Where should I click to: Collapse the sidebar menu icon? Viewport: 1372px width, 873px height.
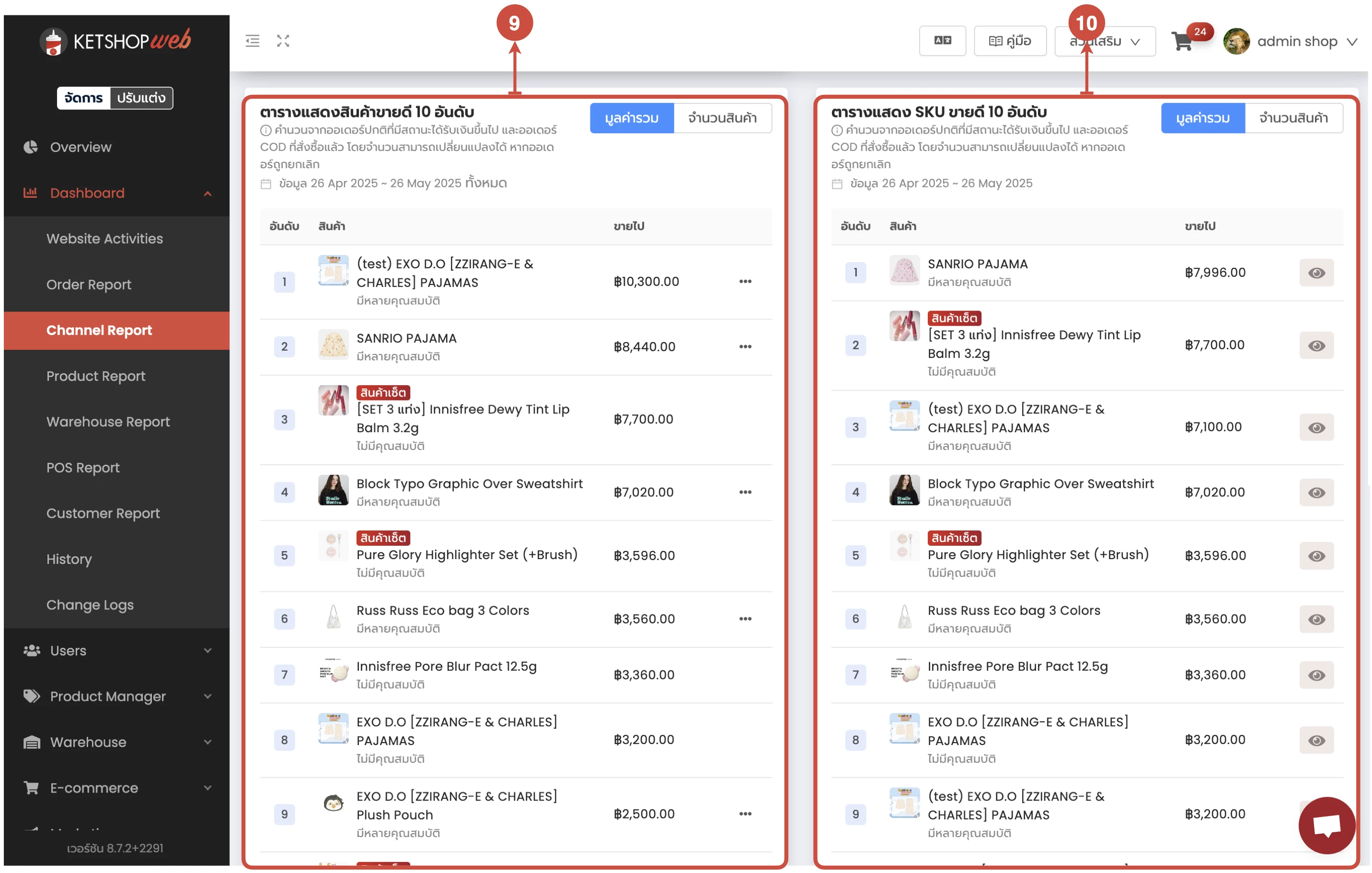point(253,41)
